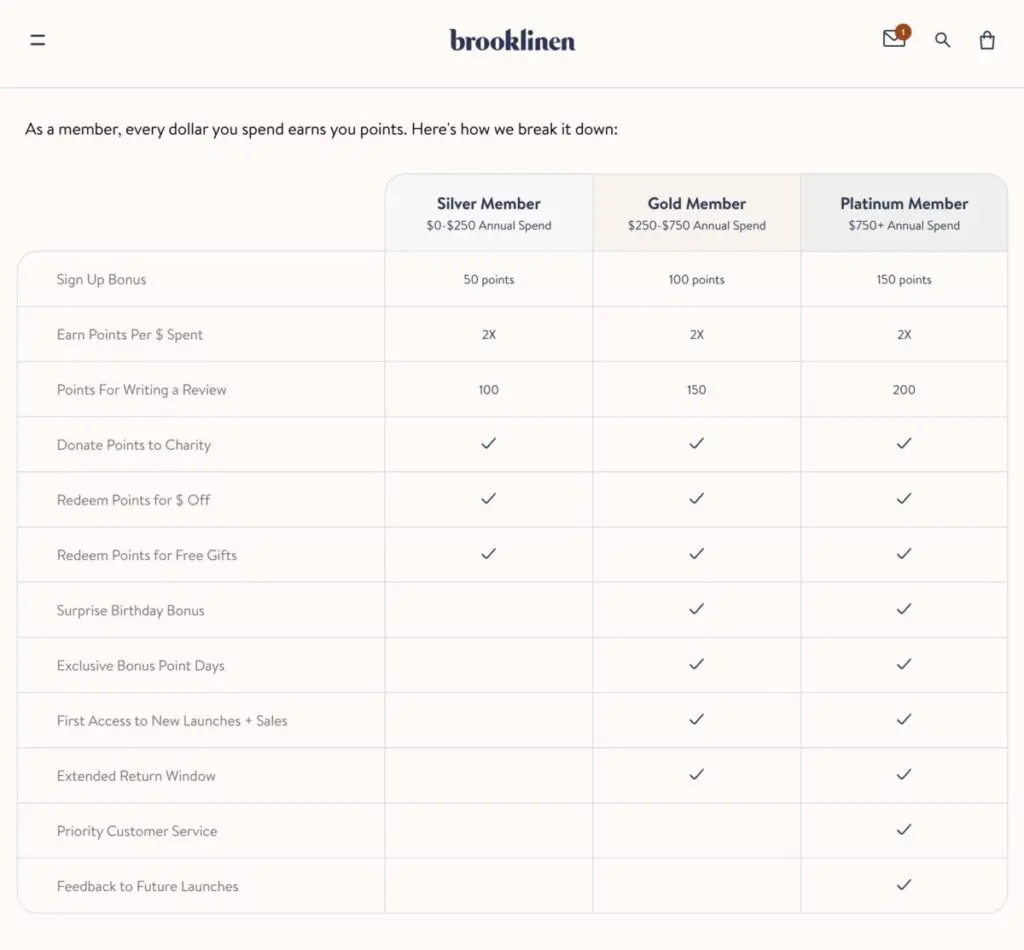Click the Sign Up Bonus row label
Image resolution: width=1024 pixels, height=950 pixels.
(101, 280)
